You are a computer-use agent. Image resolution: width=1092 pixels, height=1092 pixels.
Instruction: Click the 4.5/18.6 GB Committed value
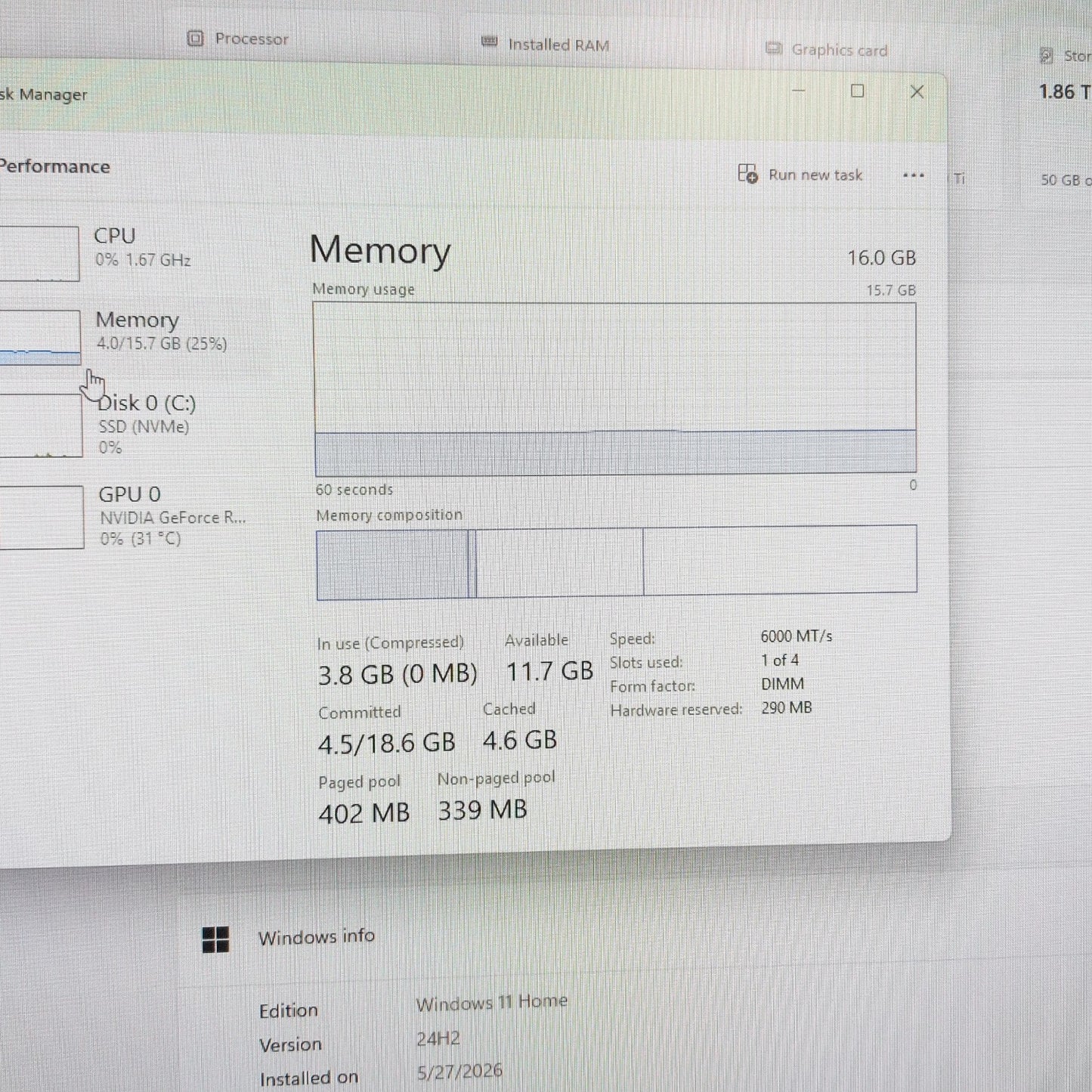387,744
